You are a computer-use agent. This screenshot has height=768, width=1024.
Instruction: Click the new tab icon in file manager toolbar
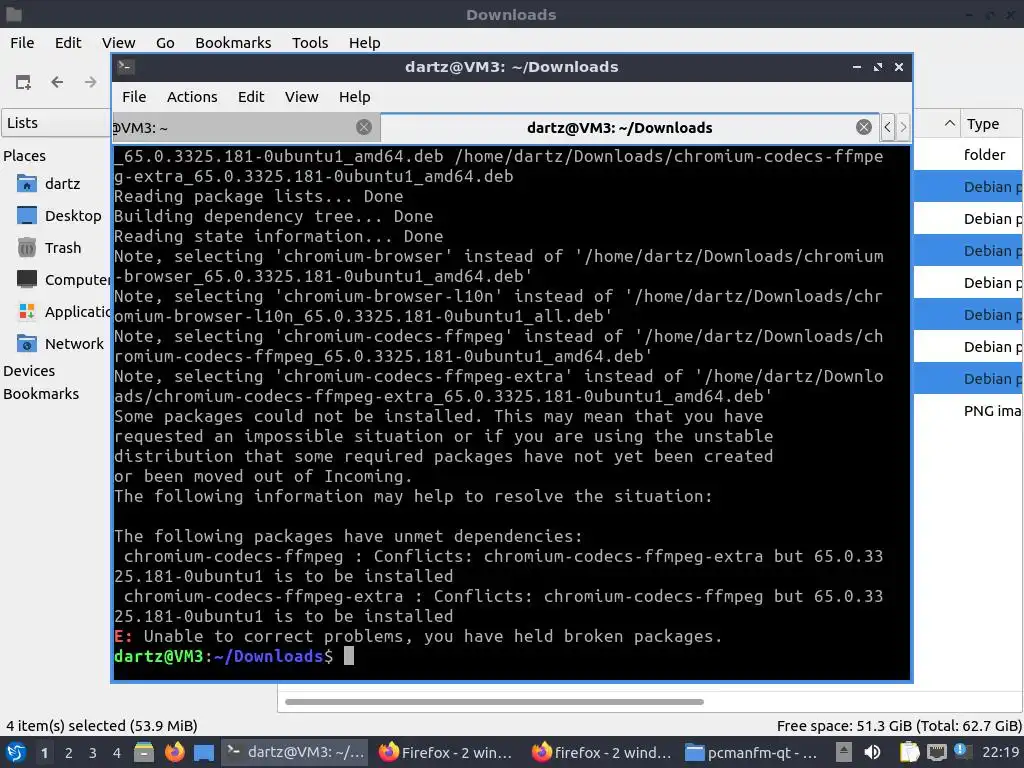[24, 82]
